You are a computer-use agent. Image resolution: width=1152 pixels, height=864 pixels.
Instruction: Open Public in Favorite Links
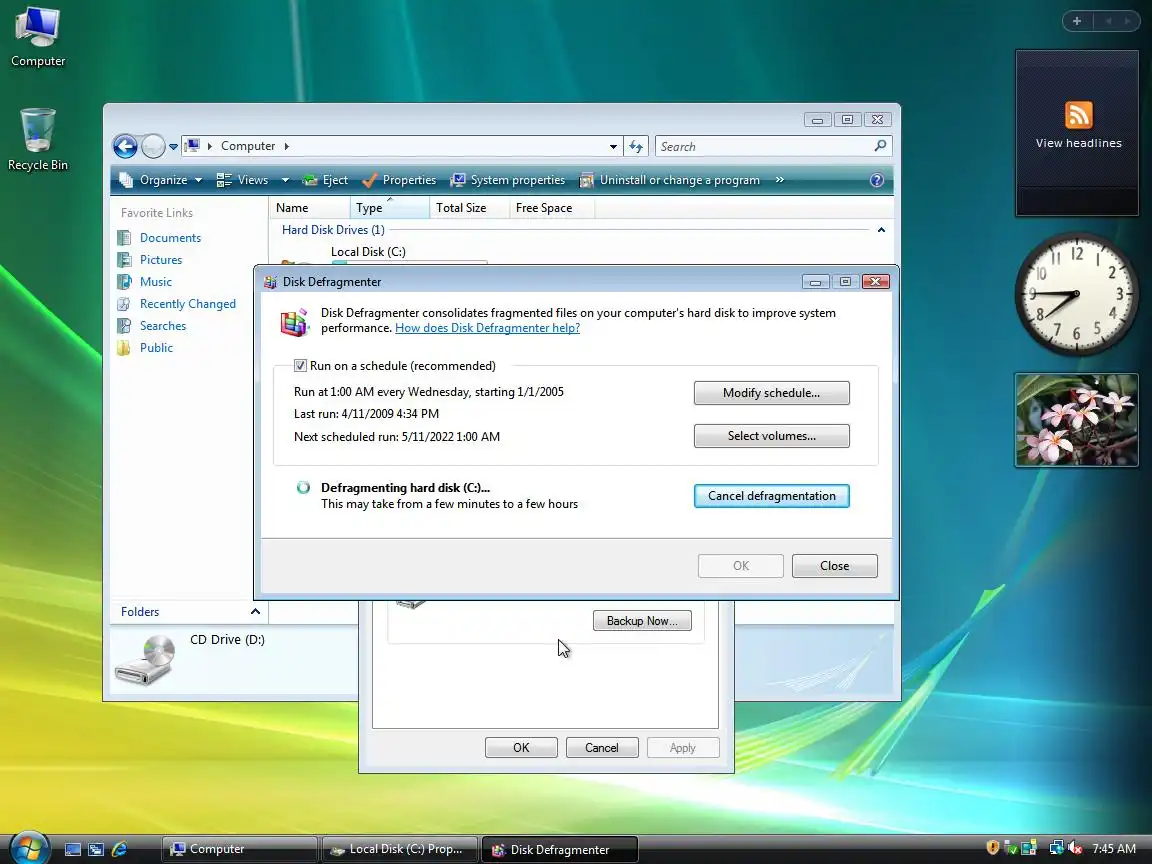click(145, 348)
